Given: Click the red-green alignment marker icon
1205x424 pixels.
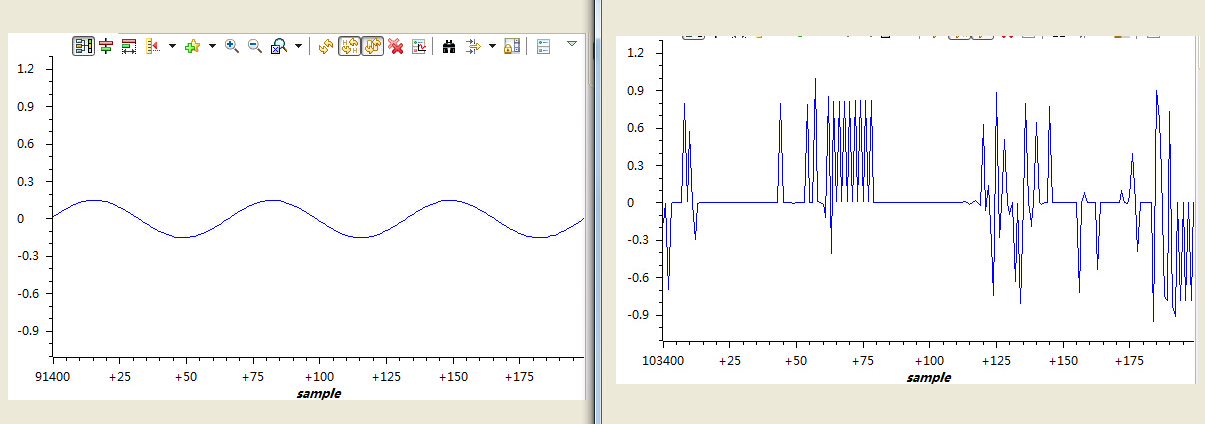Looking at the screenshot, I should point(106,46).
